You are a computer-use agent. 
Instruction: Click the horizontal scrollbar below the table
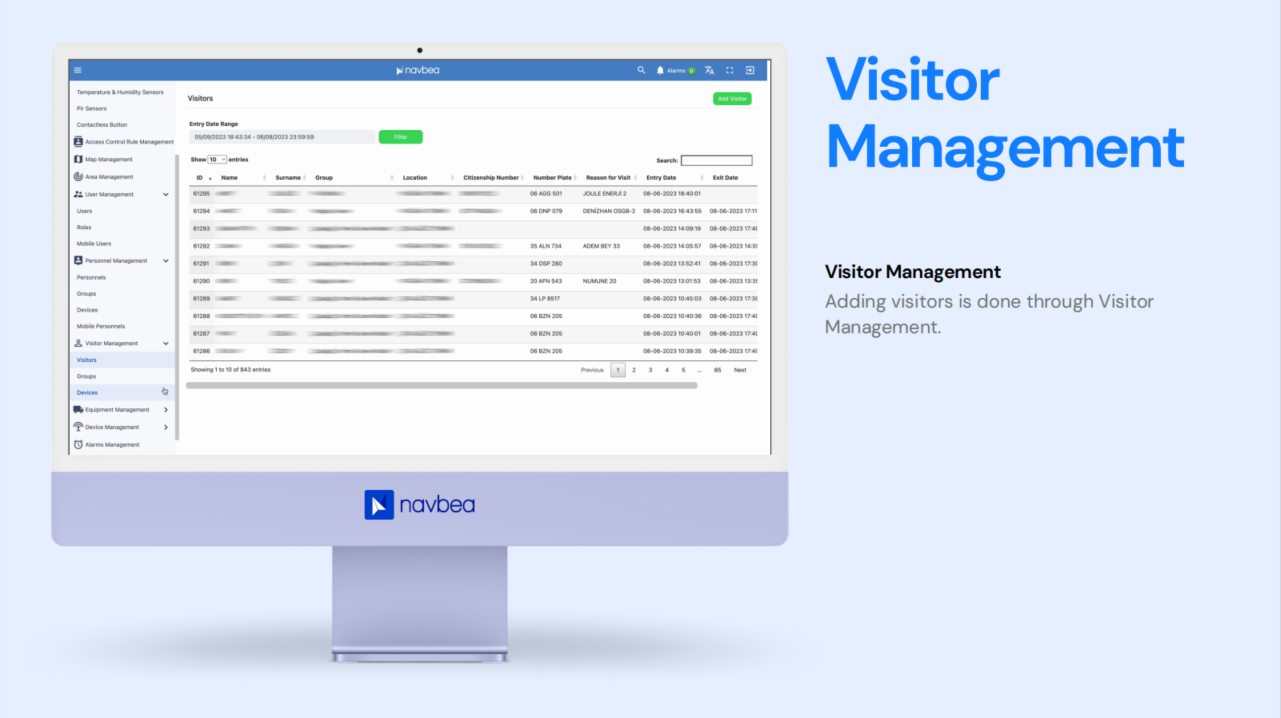[441, 385]
